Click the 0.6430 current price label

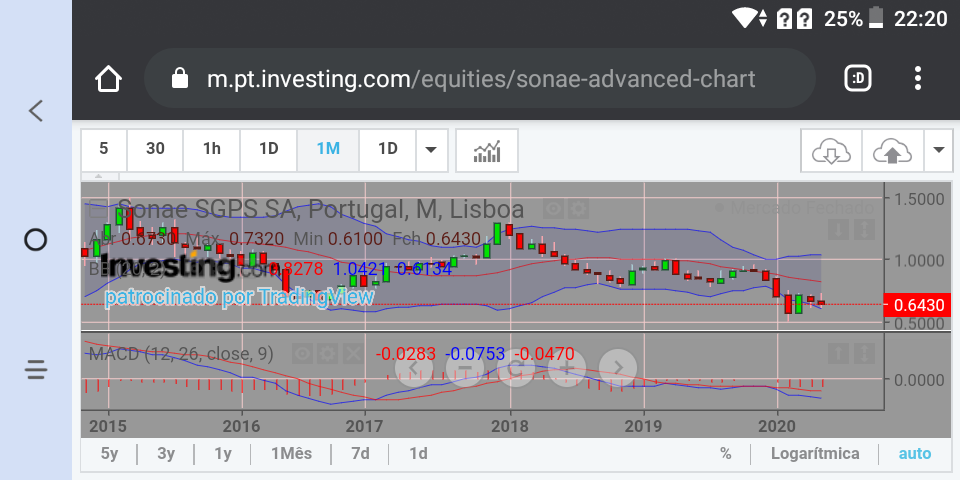point(918,304)
